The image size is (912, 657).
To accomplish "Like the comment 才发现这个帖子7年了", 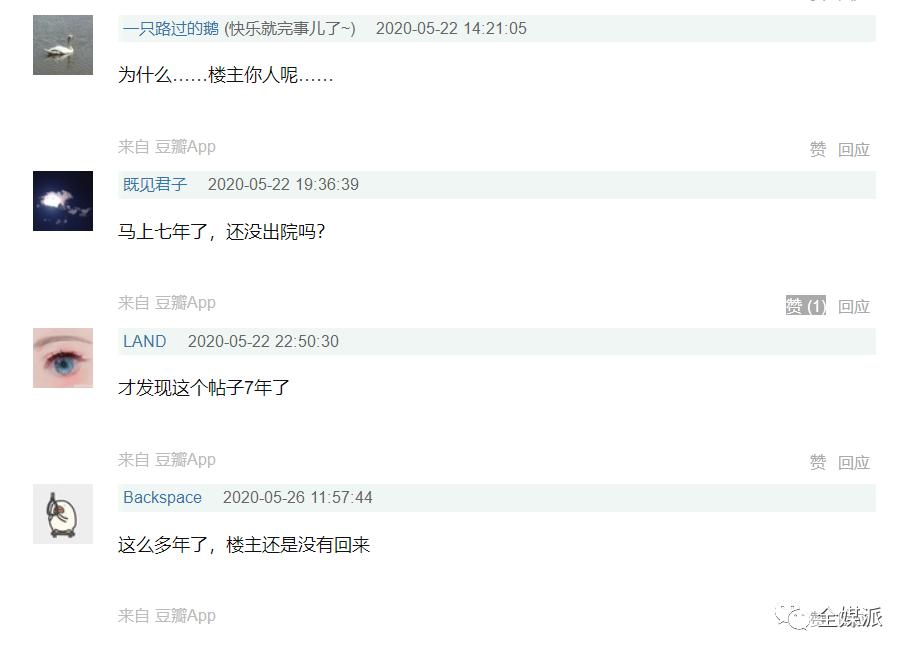I will point(818,462).
